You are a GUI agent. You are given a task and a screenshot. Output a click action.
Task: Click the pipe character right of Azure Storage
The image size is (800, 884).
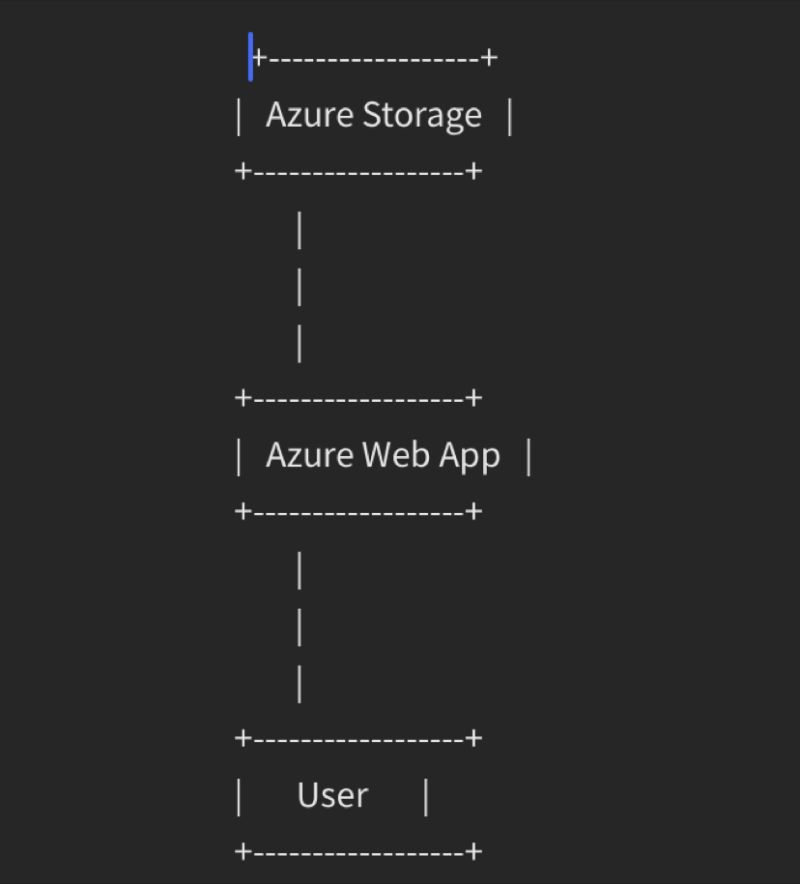(510, 117)
